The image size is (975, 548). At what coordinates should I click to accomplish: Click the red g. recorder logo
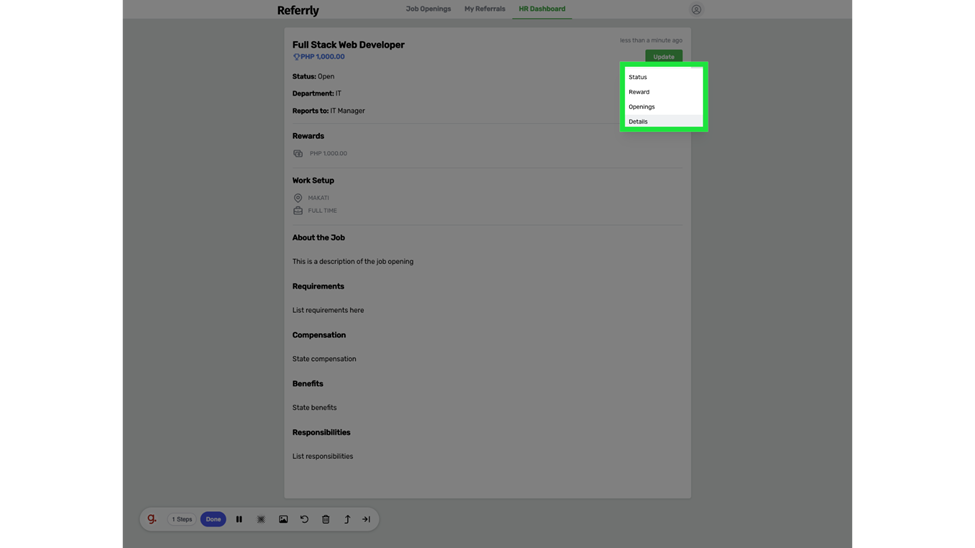[152, 519]
